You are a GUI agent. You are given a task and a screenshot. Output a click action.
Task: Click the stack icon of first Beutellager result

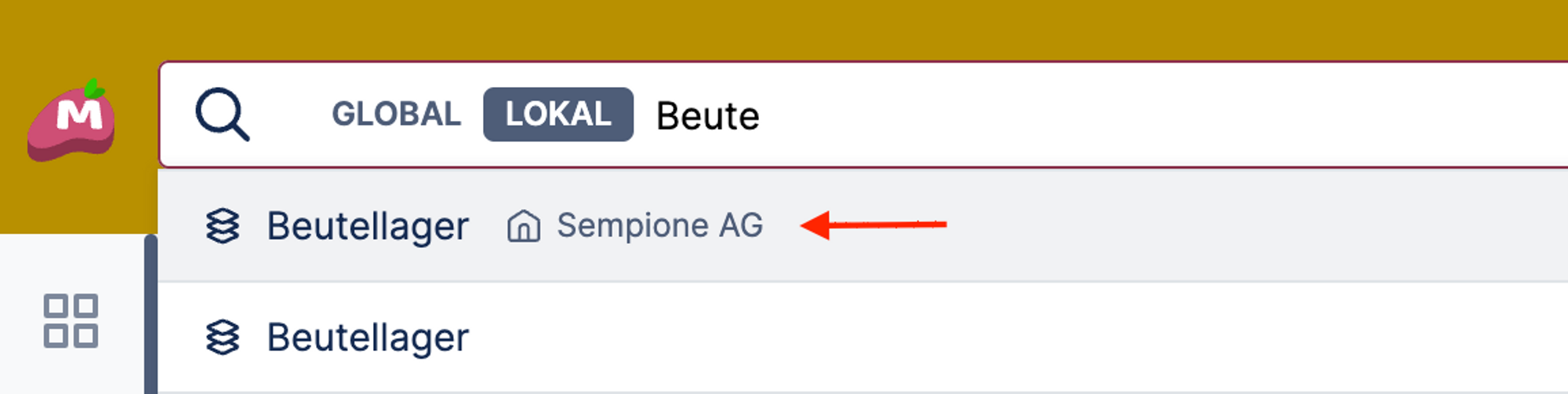tap(222, 226)
